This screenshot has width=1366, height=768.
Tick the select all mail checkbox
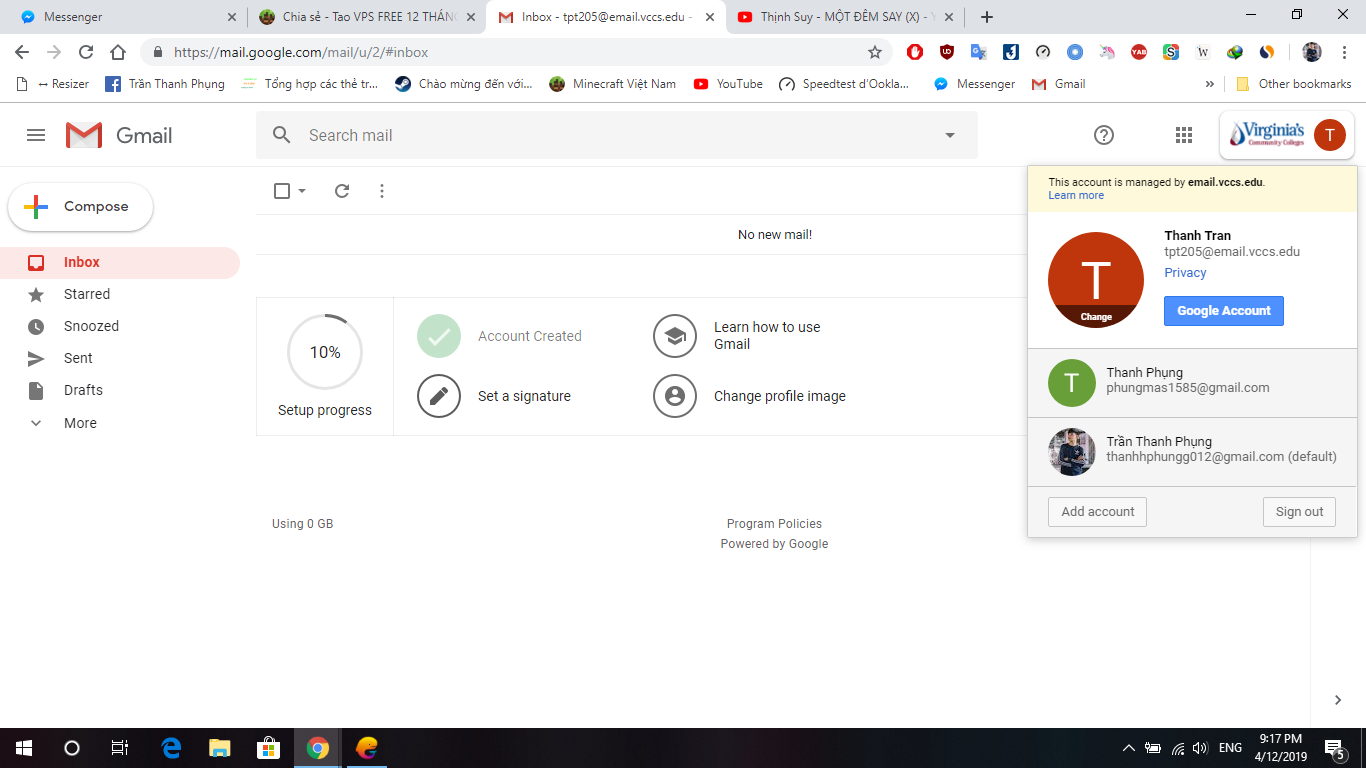point(282,191)
